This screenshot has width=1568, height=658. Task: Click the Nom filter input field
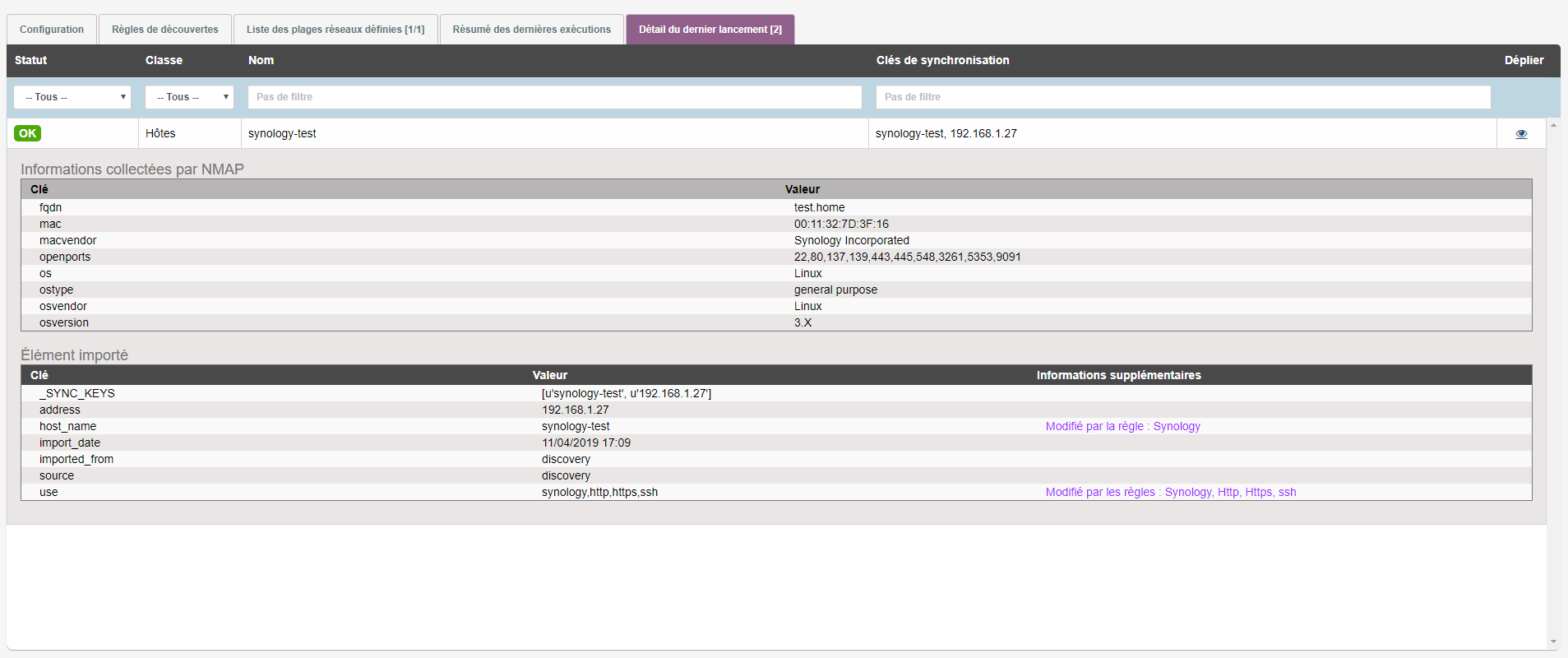554,97
